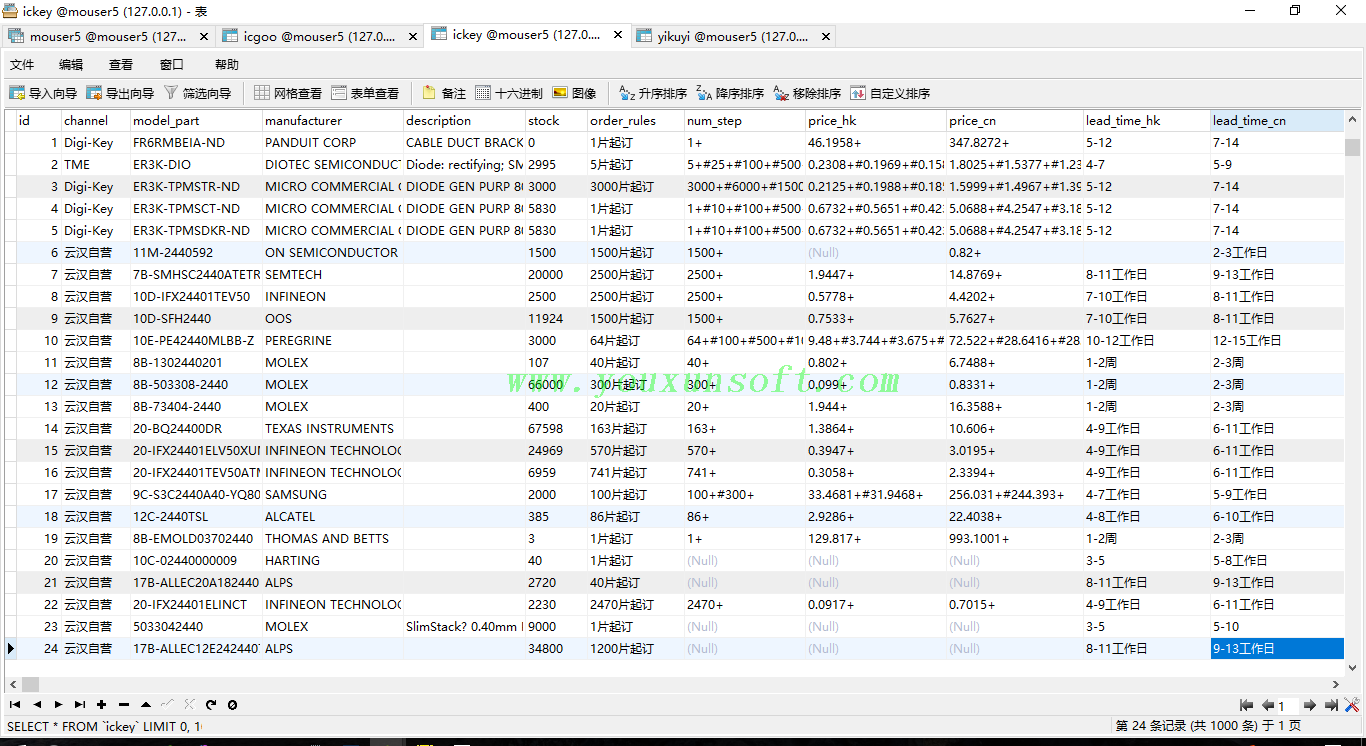Select the order_rules column header
Viewport: 1366px width, 746px height.
click(x=635, y=121)
